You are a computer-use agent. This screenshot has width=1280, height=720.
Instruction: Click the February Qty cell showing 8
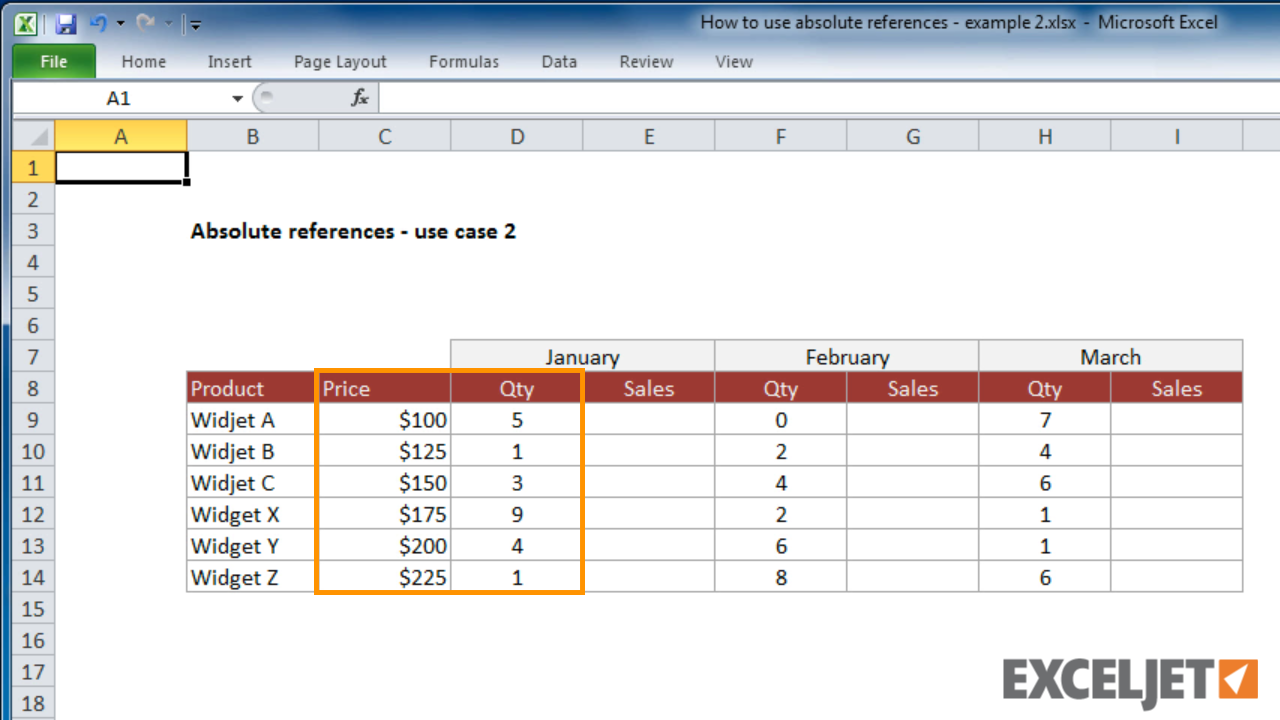click(x=781, y=577)
